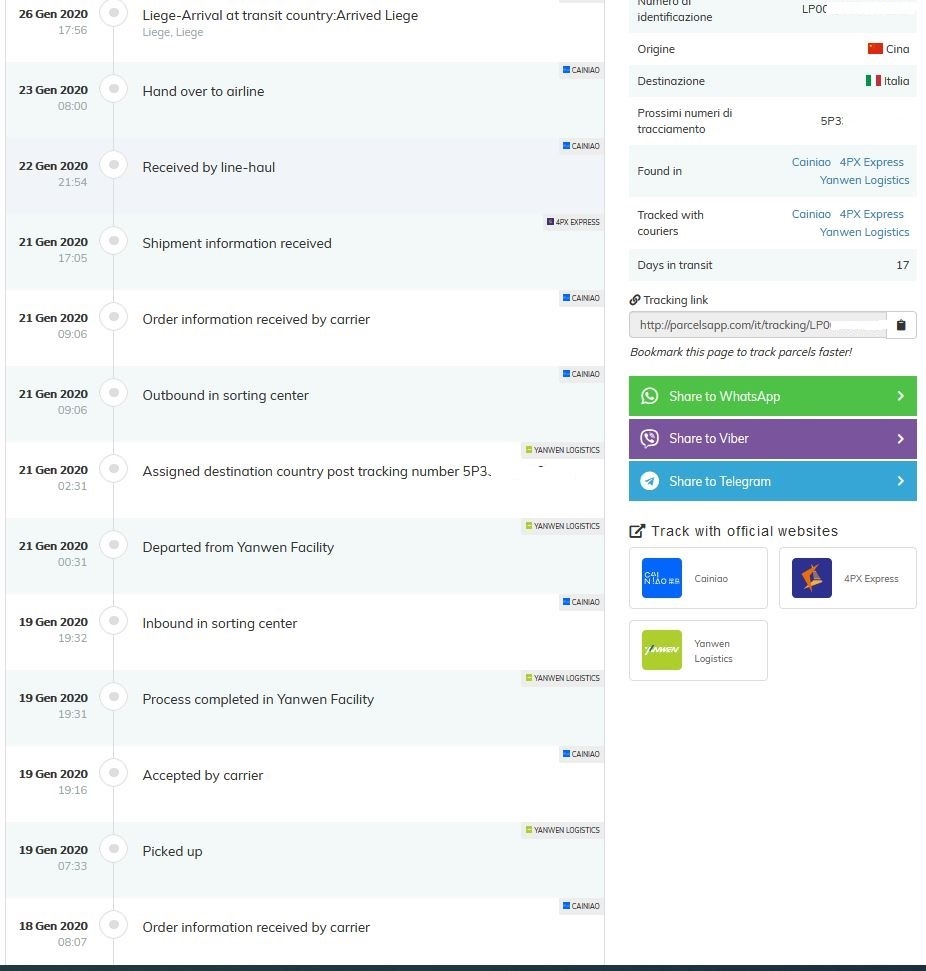Select the 'Origine' label
The height and width of the screenshot is (971, 926).
point(656,49)
